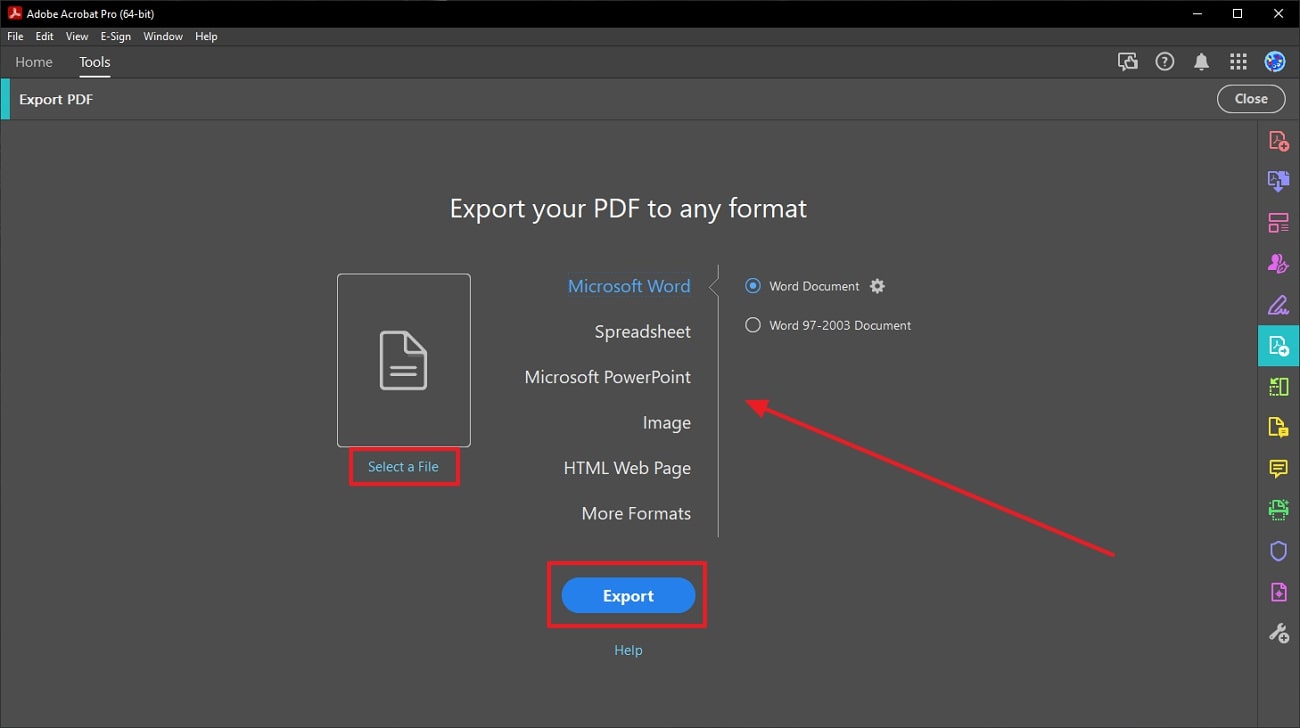1300x728 pixels.
Task: Open the Organize Pages tool in sidebar
Action: pos(1278,223)
